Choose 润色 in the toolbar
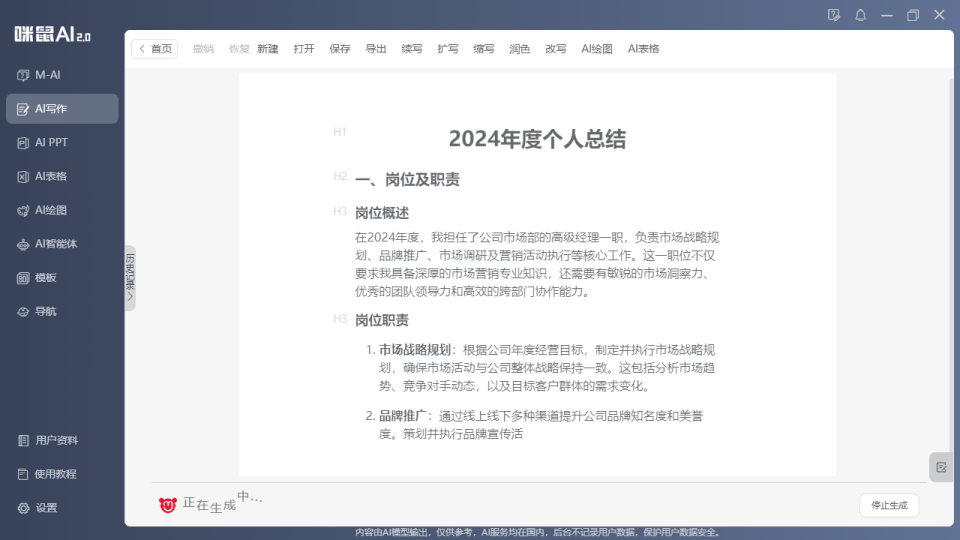 point(520,49)
